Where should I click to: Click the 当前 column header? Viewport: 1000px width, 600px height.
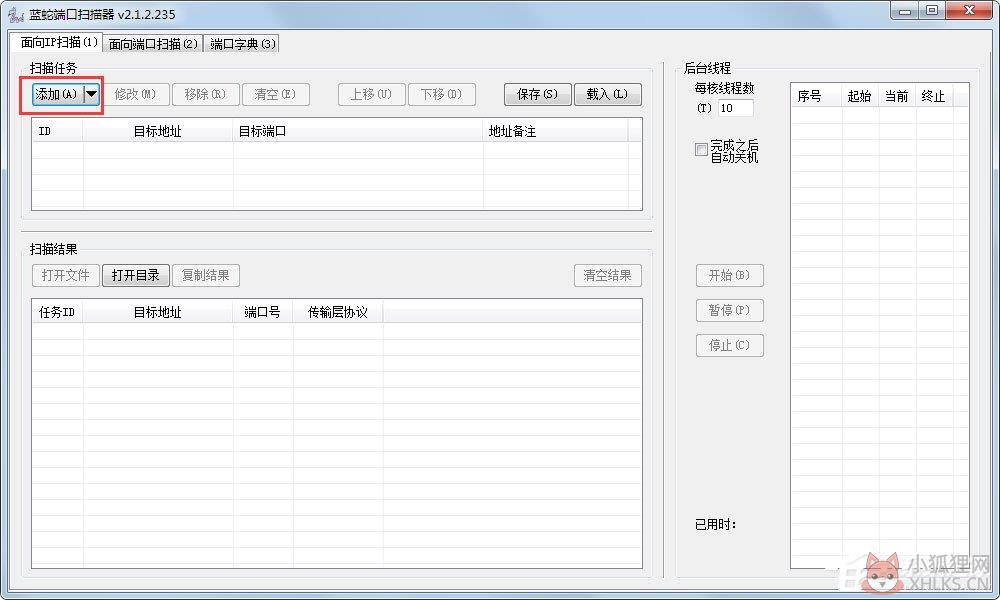click(x=897, y=96)
